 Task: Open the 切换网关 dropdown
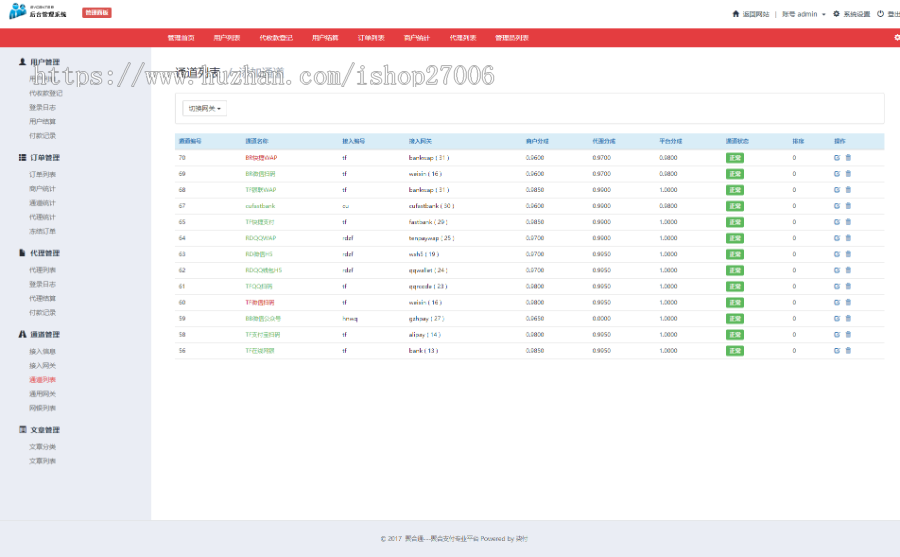204,108
